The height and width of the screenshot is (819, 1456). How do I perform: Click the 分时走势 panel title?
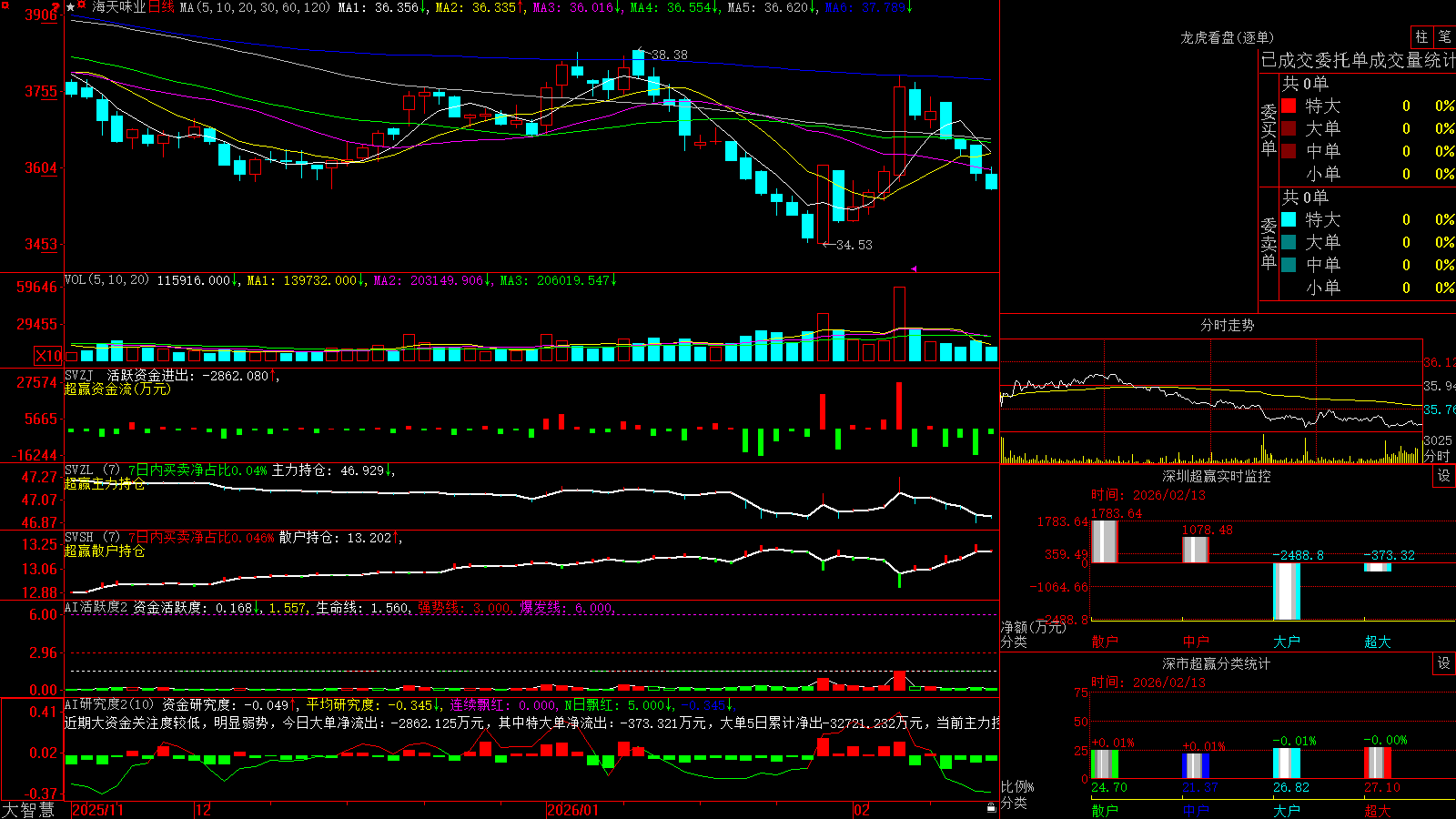(x=1227, y=325)
